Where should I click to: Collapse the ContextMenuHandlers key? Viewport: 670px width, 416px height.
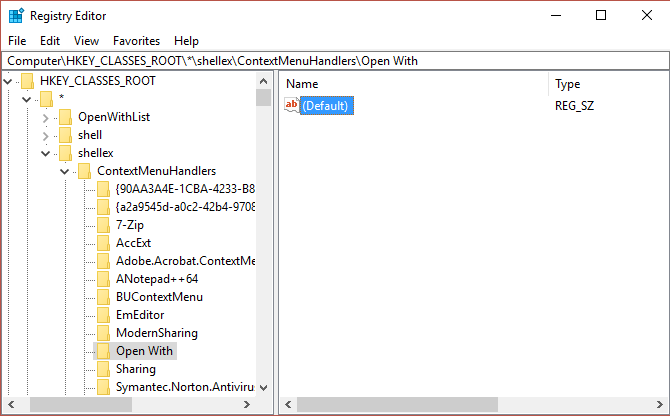coord(65,171)
